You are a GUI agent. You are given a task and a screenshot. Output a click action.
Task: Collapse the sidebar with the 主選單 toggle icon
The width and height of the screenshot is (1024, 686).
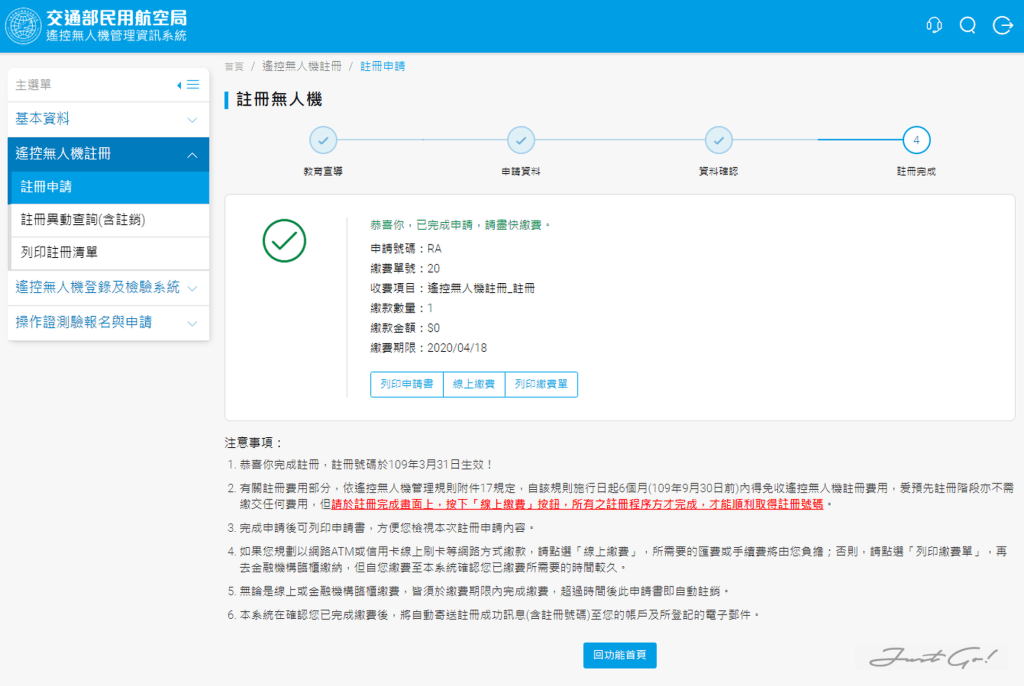(x=188, y=85)
